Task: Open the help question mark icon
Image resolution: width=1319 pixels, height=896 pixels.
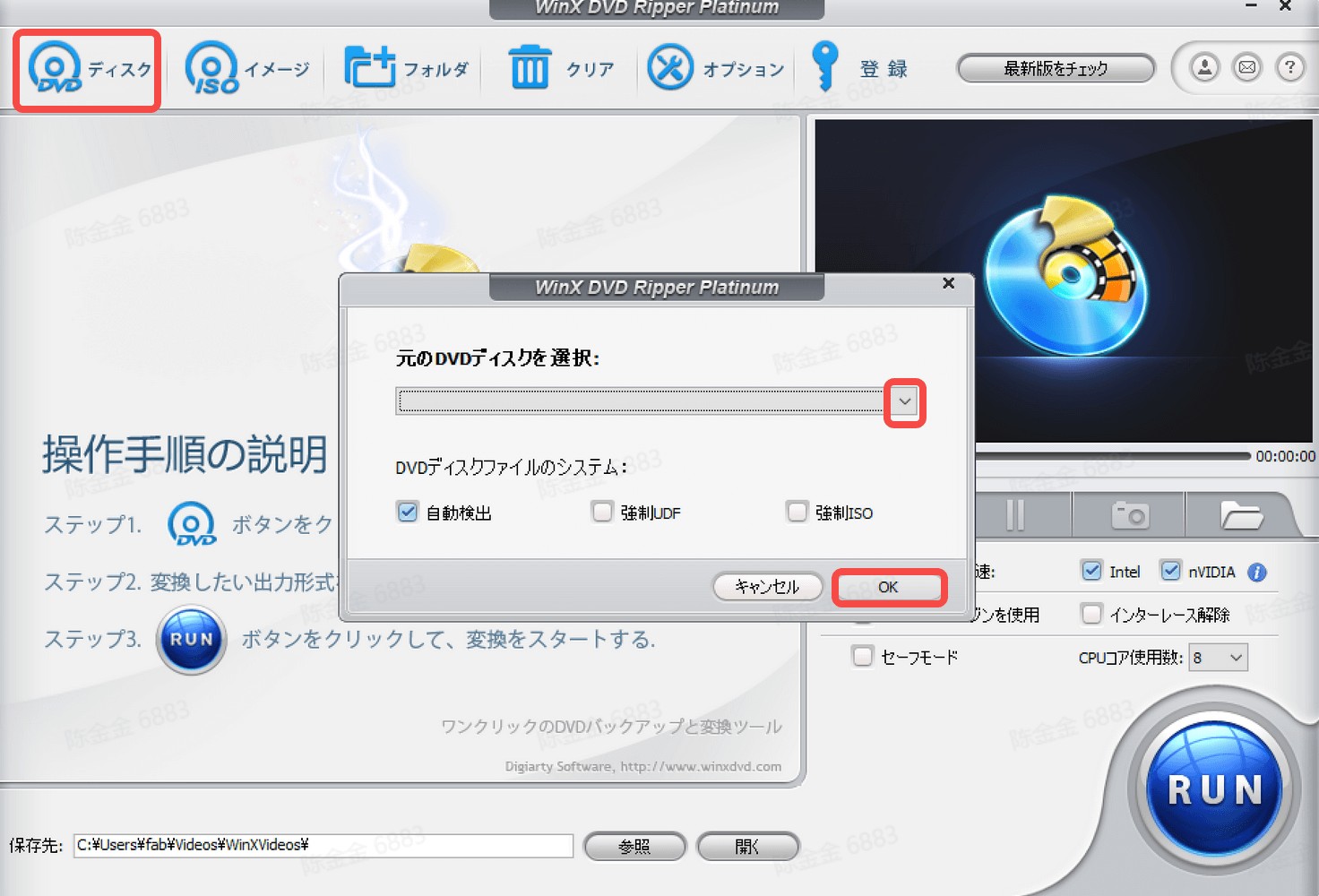Action: tap(1289, 67)
